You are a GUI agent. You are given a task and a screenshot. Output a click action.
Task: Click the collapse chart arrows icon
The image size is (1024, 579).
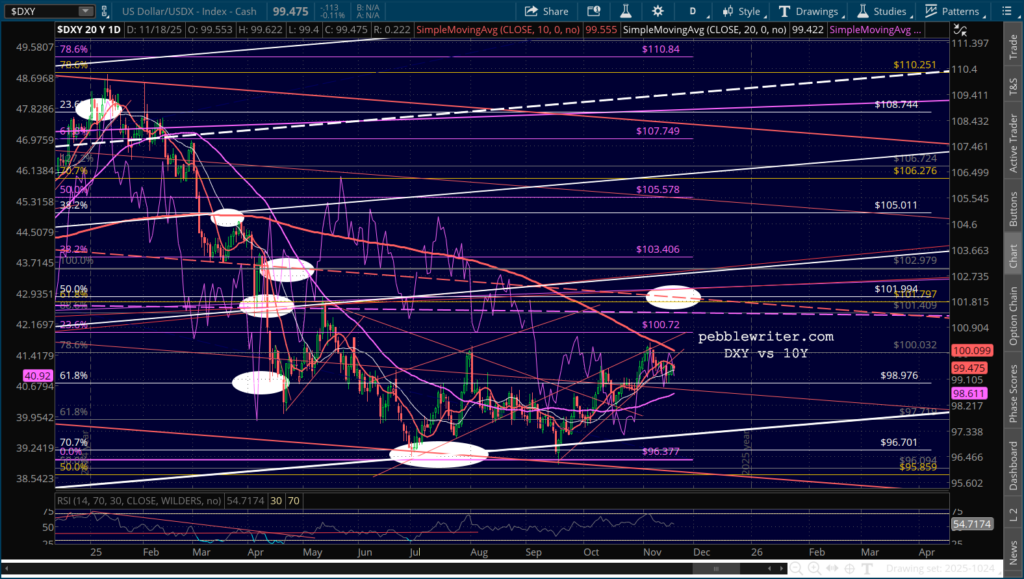[x=960, y=29]
